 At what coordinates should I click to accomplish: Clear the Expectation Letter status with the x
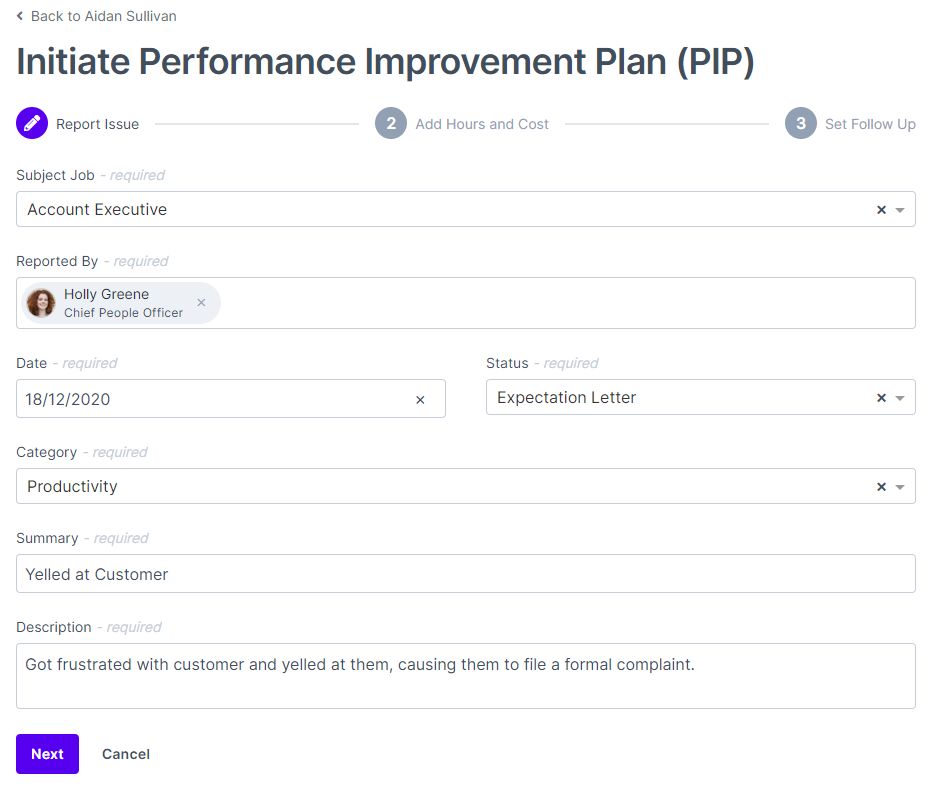coord(881,397)
